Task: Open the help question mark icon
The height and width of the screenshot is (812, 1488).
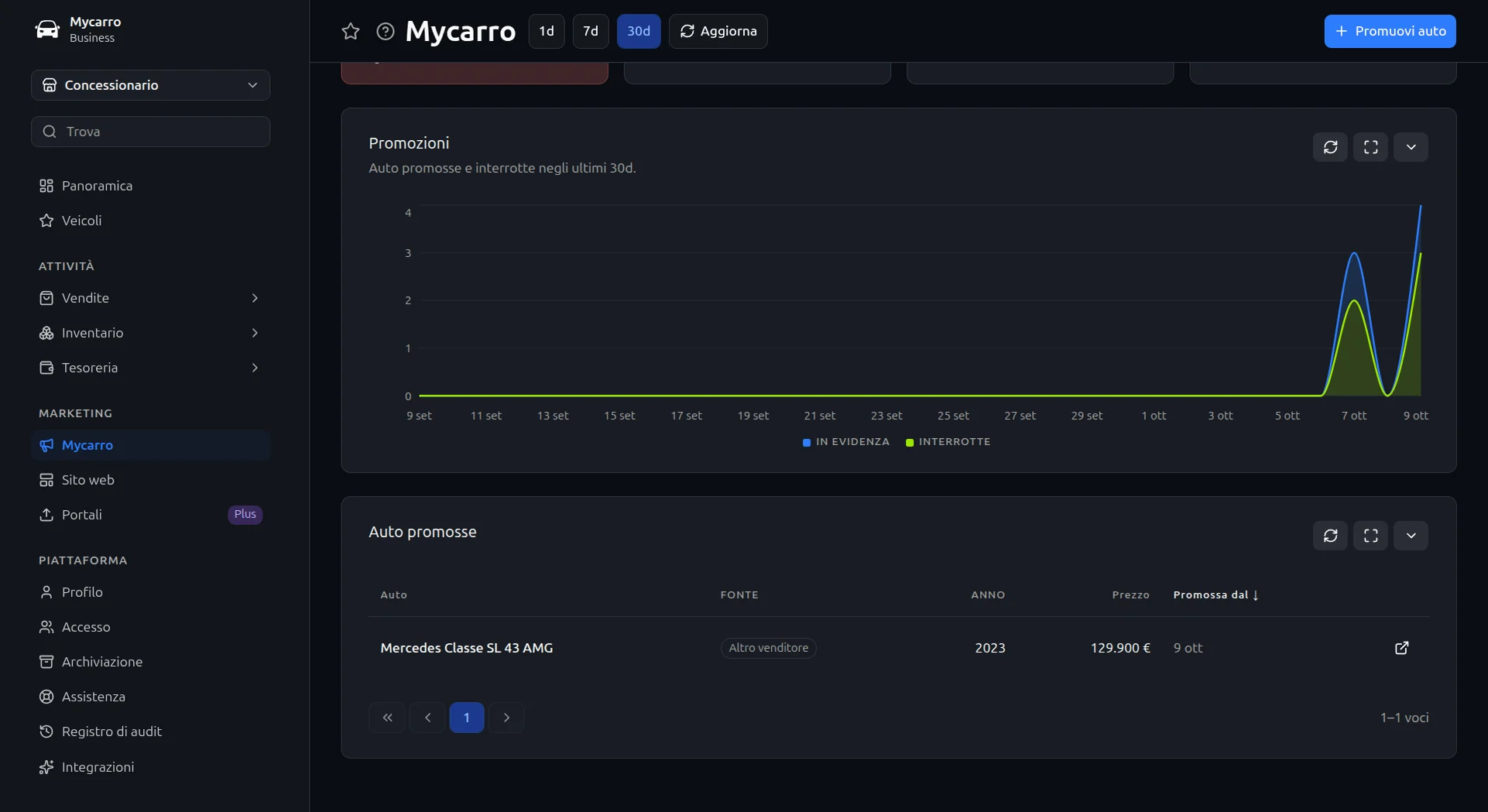Action: click(385, 31)
